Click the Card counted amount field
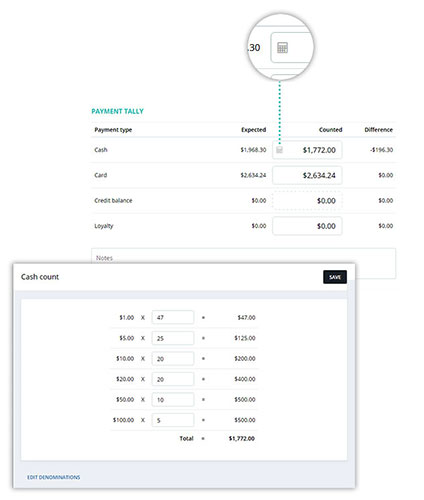The image size is (424, 500). click(307, 175)
